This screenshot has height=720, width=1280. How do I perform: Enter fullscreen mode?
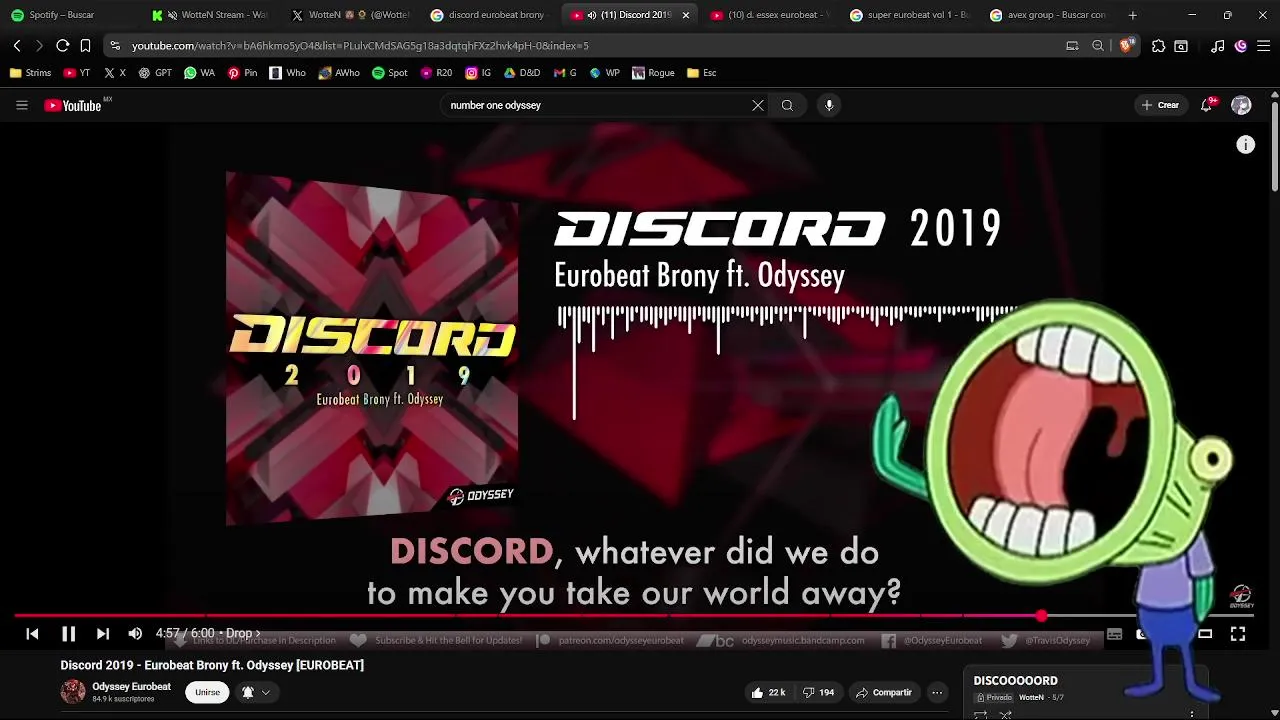pyautogui.click(x=1238, y=633)
